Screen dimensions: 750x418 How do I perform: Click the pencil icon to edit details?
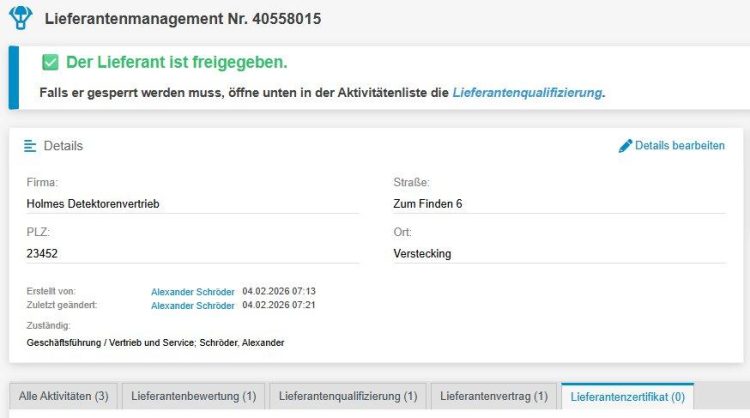[626, 146]
